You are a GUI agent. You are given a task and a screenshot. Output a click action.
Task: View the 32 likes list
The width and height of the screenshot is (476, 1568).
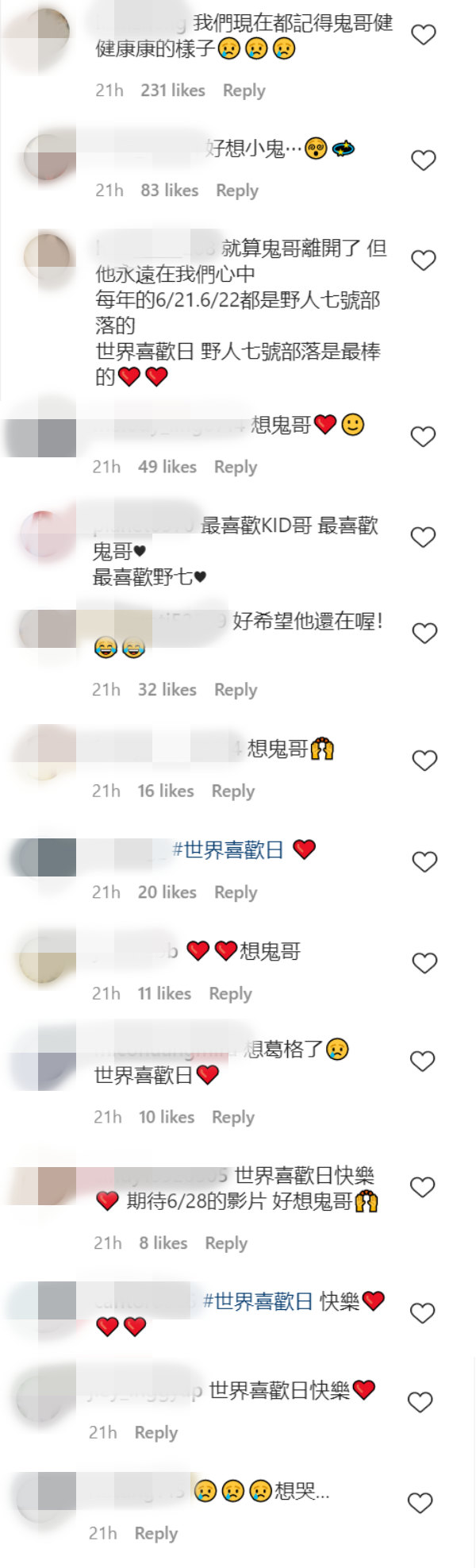point(167,690)
